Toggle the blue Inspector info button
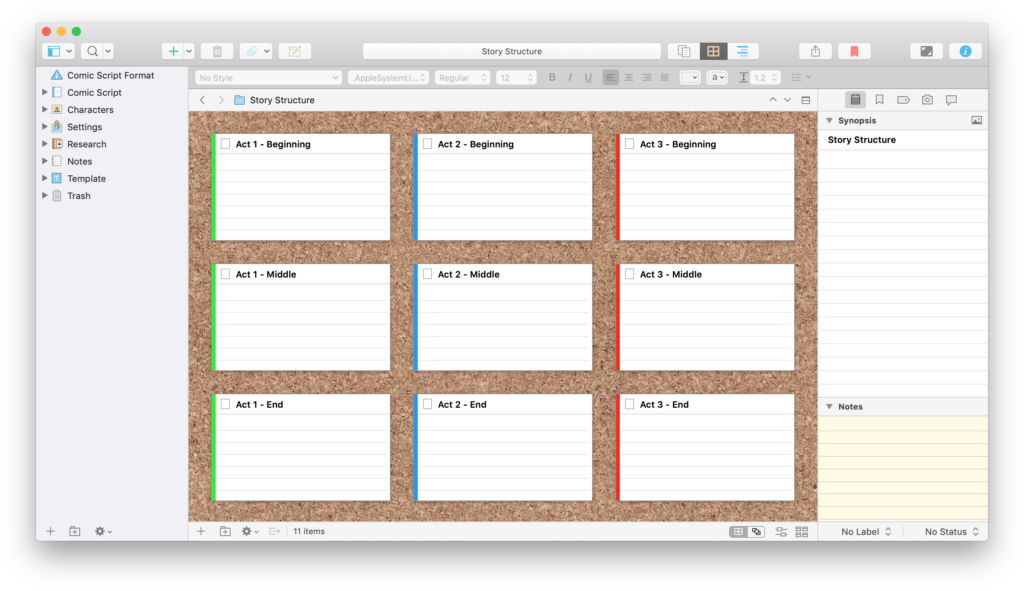The width and height of the screenshot is (1024, 591). tap(965, 51)
